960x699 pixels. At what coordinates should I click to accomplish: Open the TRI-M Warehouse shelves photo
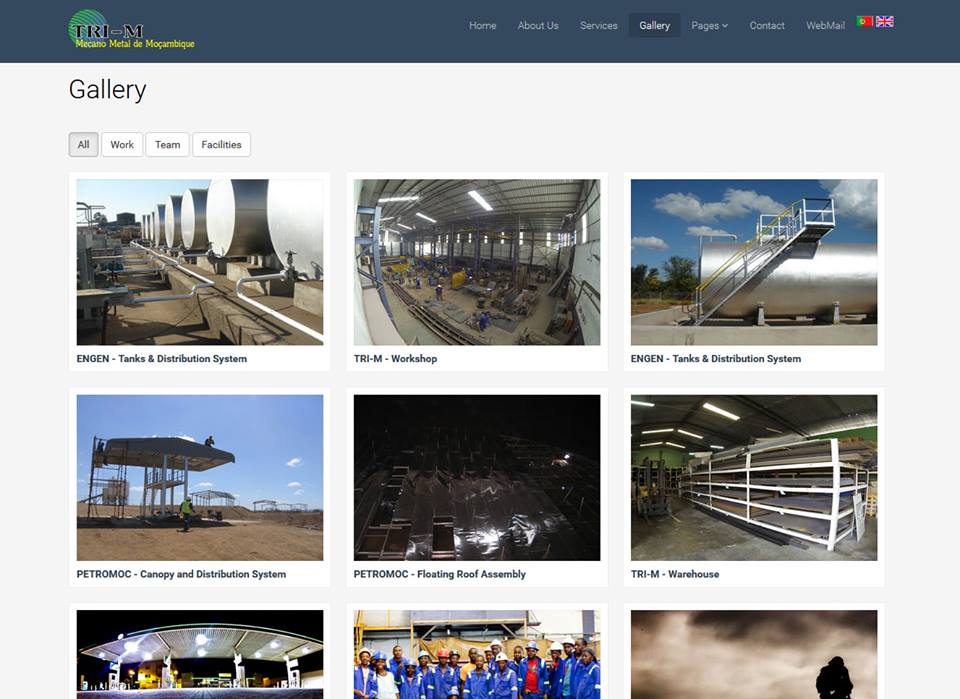754,477
